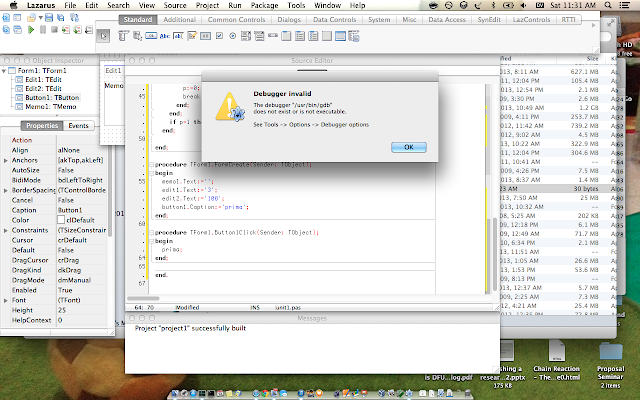Click OK in Debugger invalid dialog

coord(409,147)
